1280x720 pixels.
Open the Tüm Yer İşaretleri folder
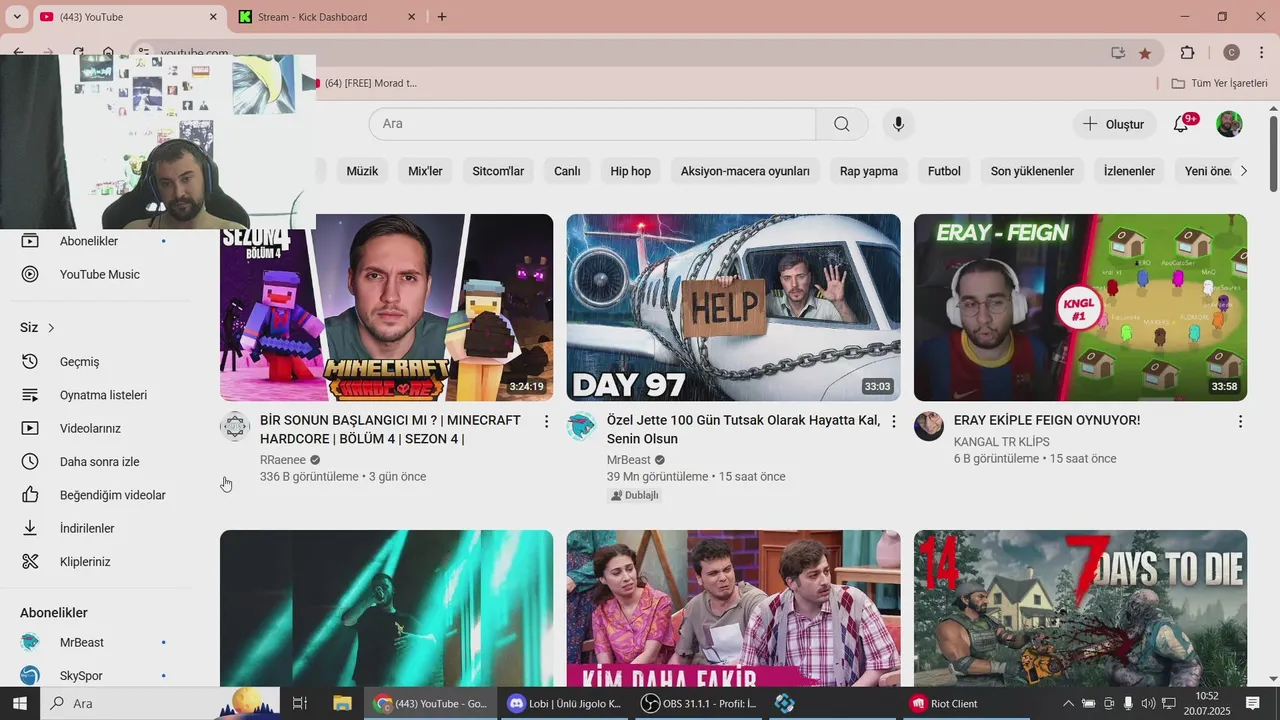1219,83
